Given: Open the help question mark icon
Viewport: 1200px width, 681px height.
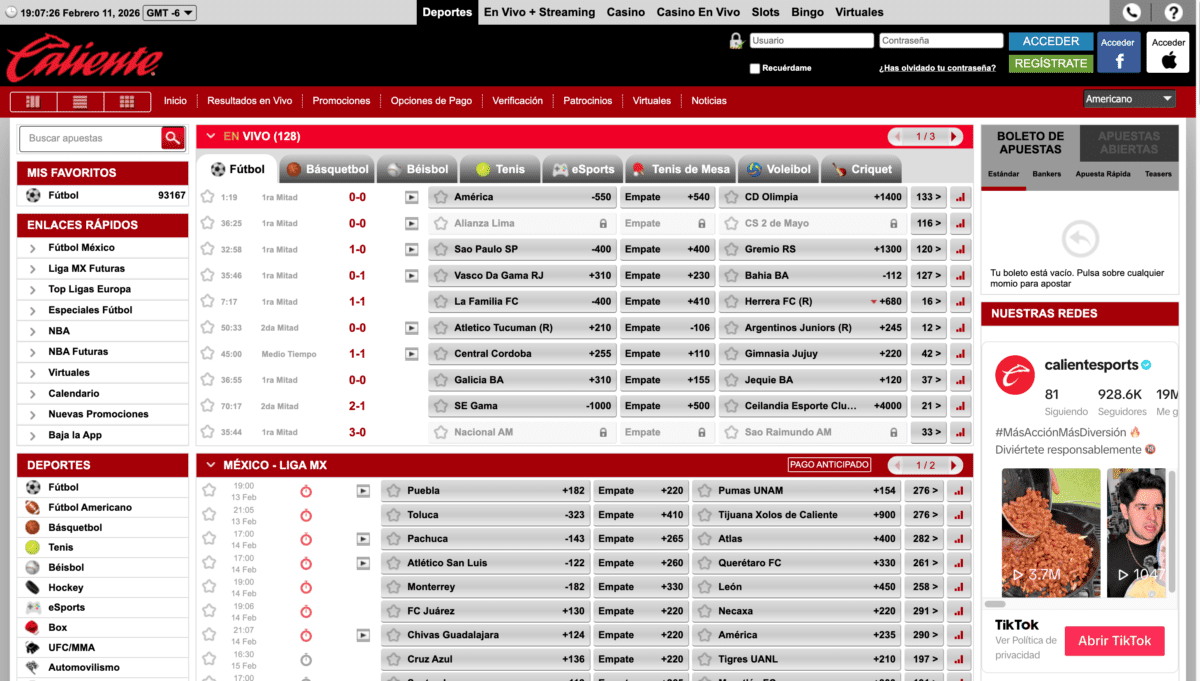Looking at the screenshot, I should pos(1172,12).
